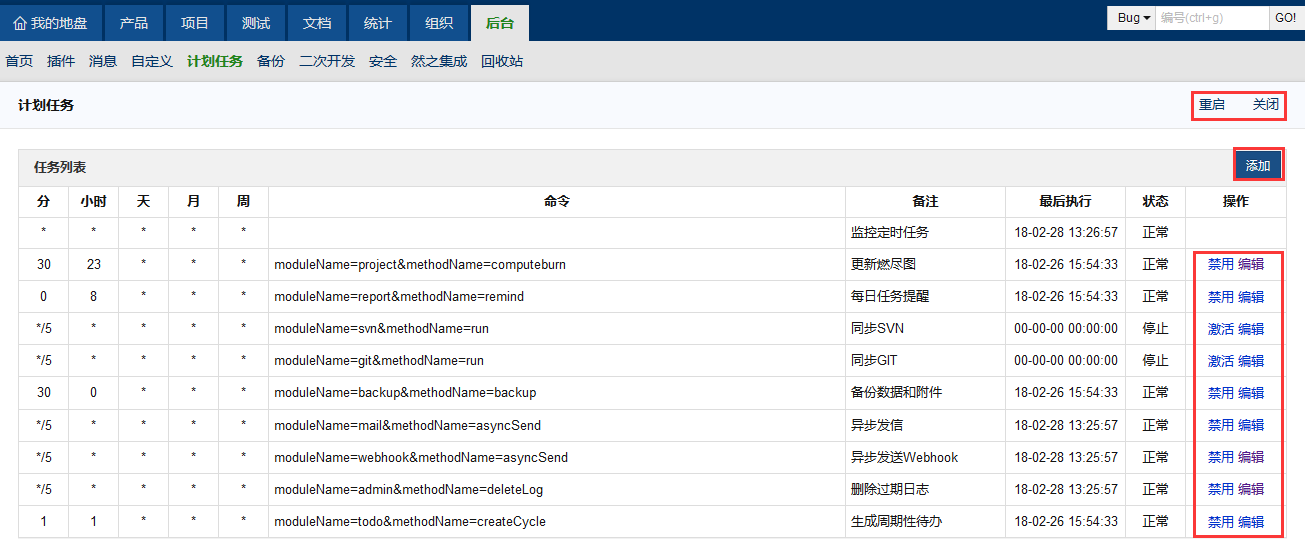Click 编辑 for mail asyncSend task

pos(1251,425)
